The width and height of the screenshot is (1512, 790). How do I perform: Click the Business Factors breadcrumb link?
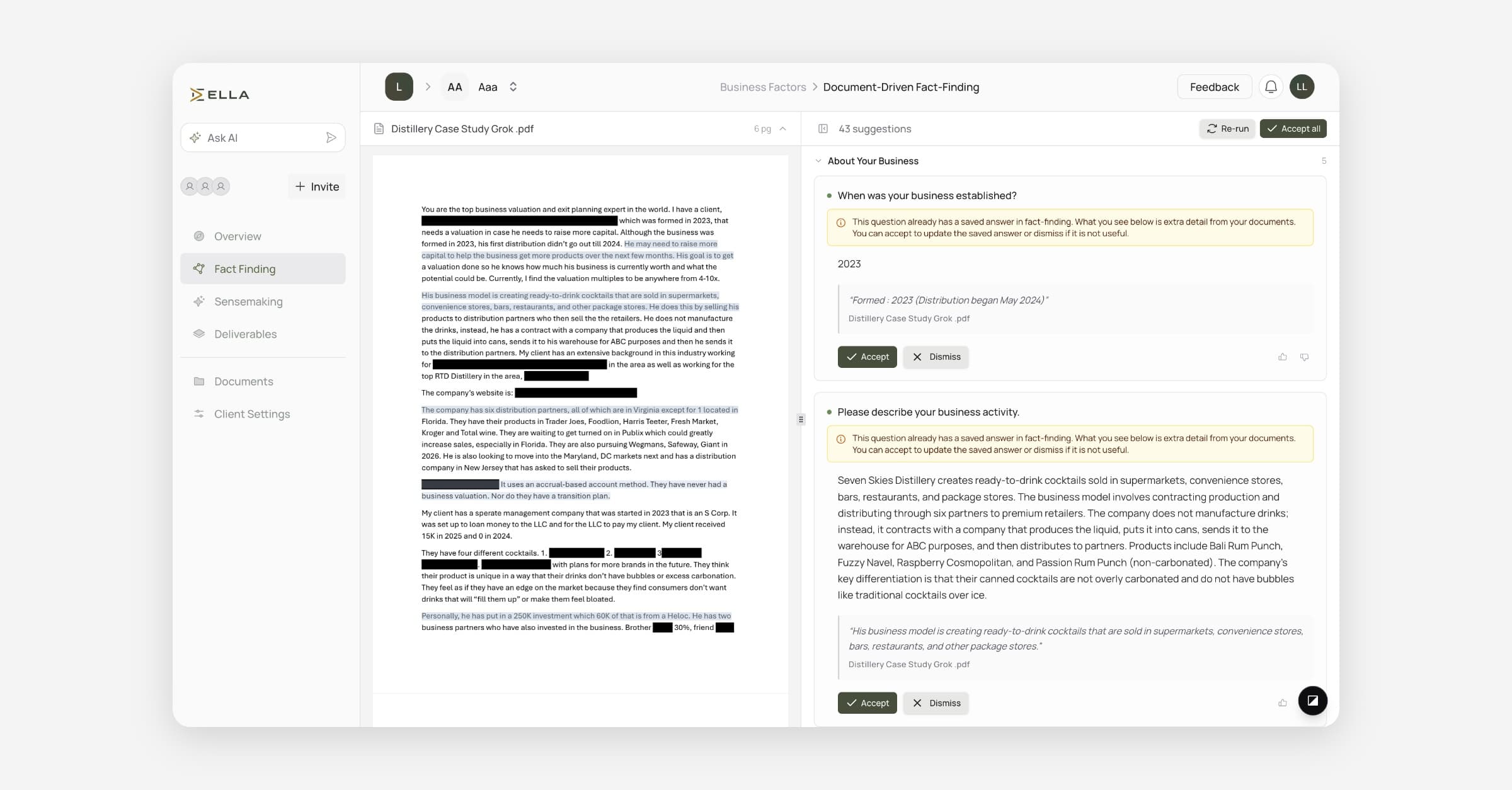(763, 87)
